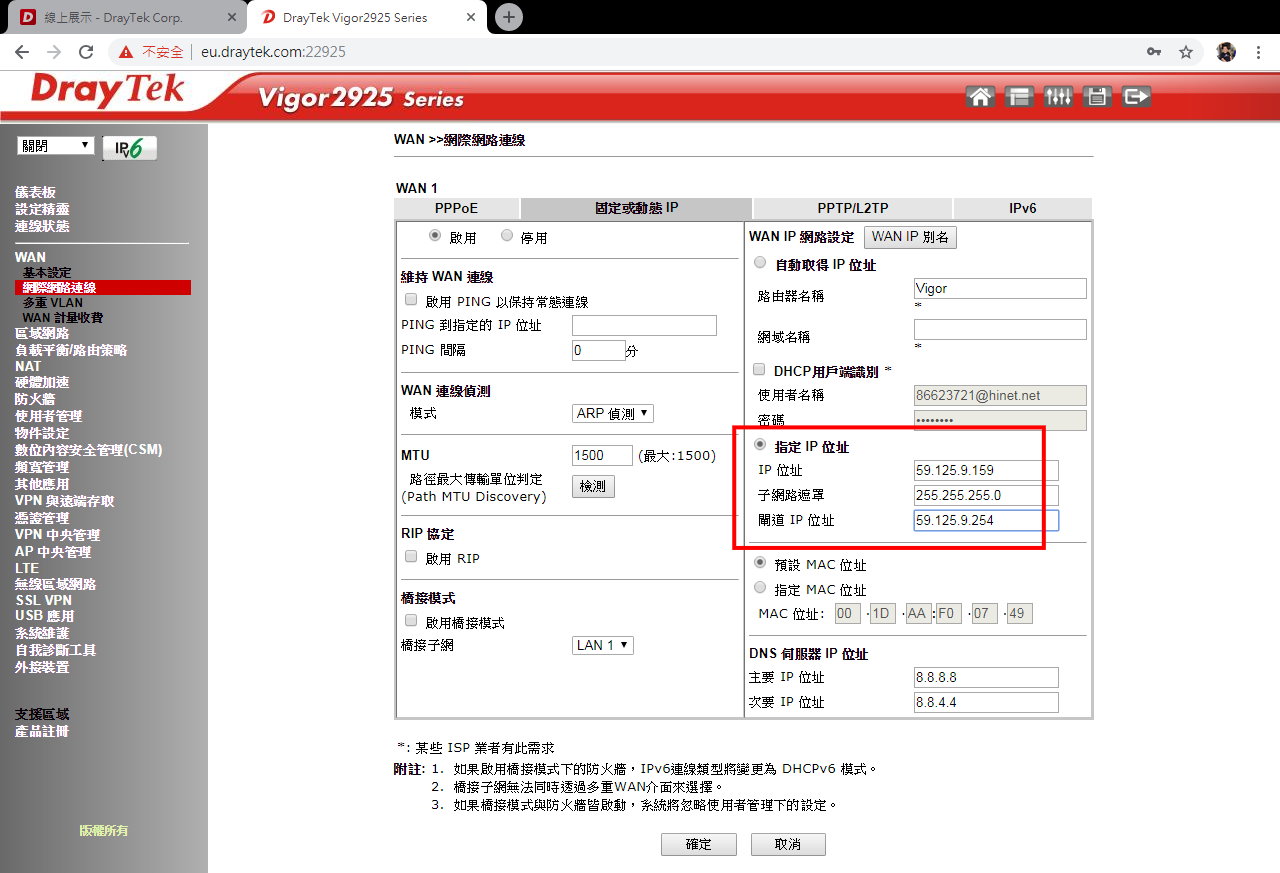Open the 關閉 dropdown in the sidebar
The width and height of the screenshot is (1280, 873).
pyautogui.click(x=56, y=146)
